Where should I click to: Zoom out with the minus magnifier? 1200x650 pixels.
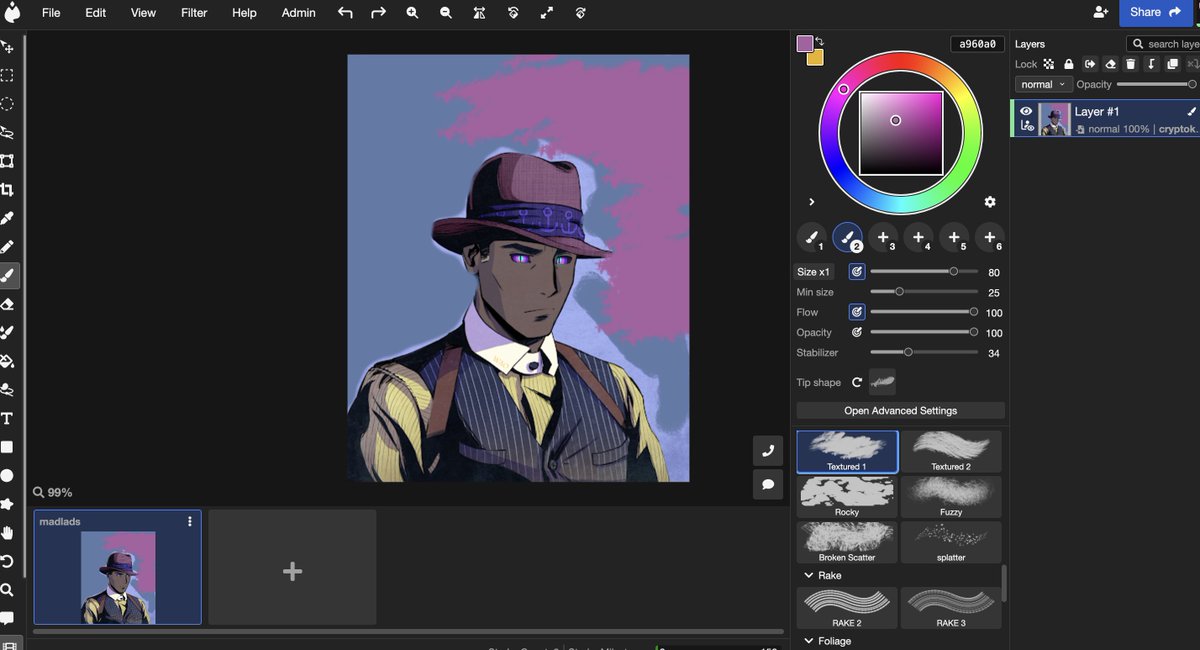pyautogui.click(x=446, y=13)
